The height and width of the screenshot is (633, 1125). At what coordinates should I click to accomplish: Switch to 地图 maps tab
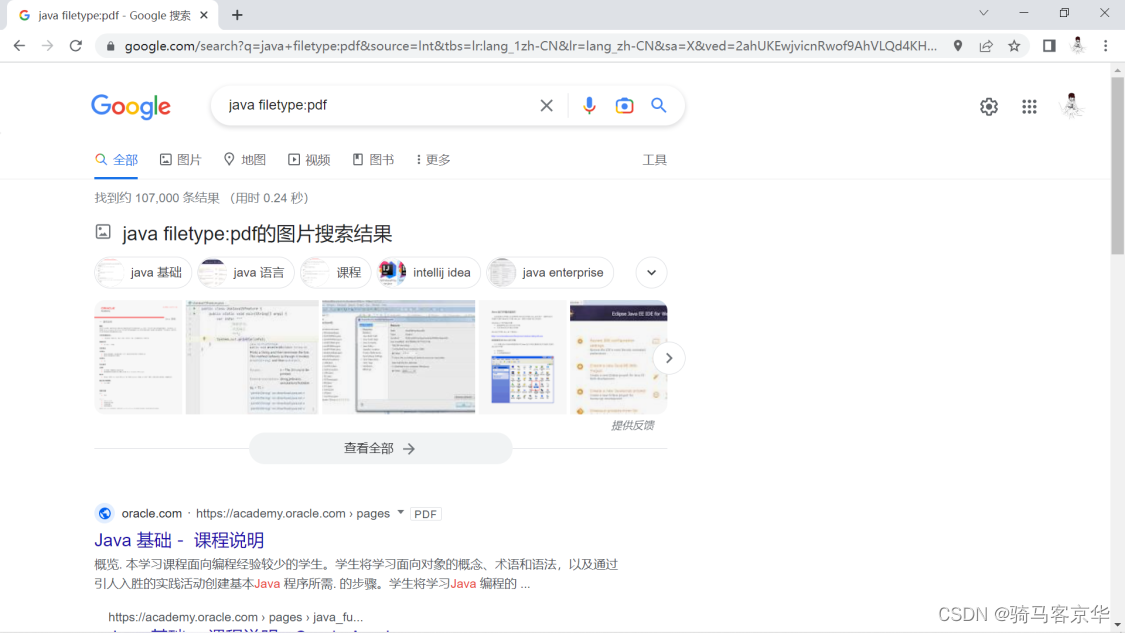coord(245,160)
